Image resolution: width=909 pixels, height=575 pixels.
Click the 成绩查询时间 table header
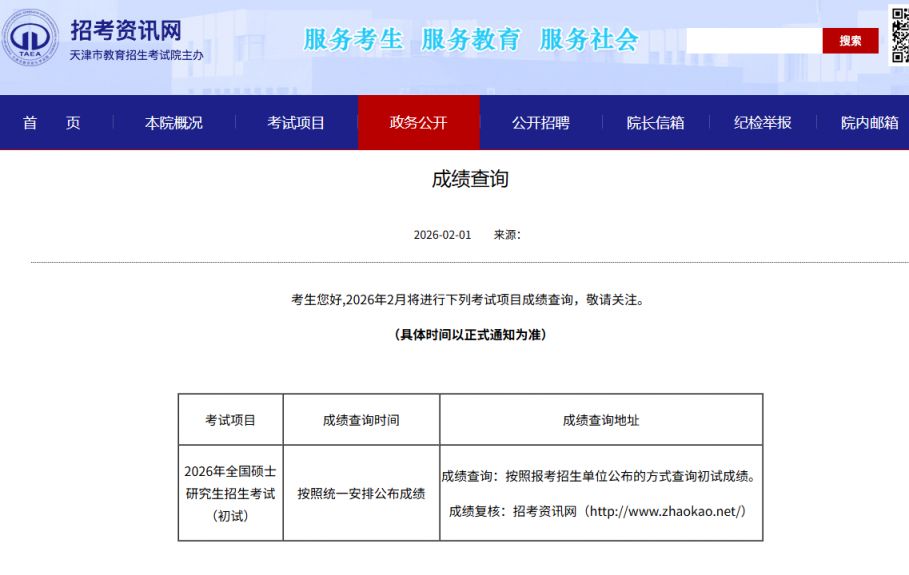click(x=361, y=420)
